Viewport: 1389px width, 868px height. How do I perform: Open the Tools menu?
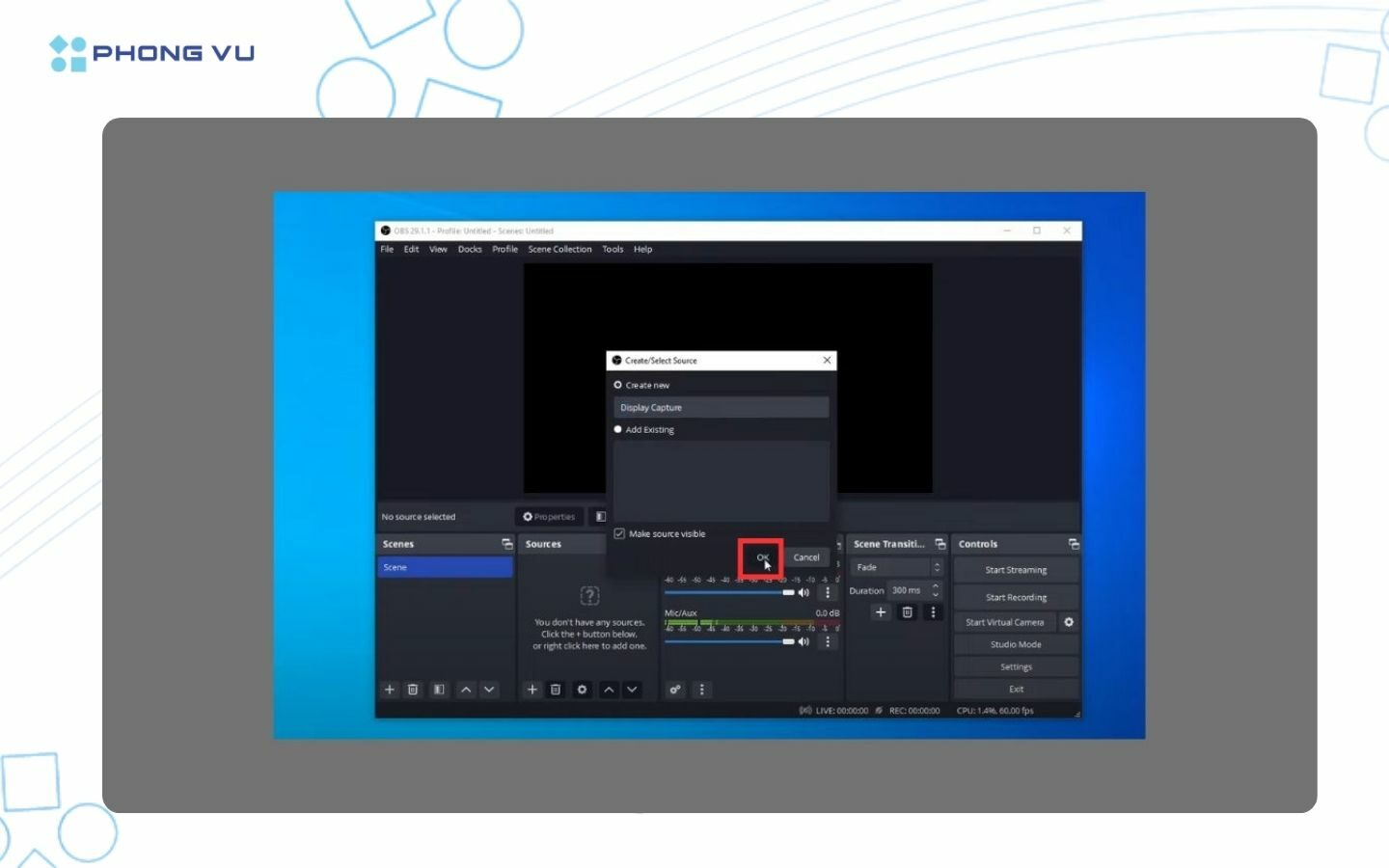[613, 249]
